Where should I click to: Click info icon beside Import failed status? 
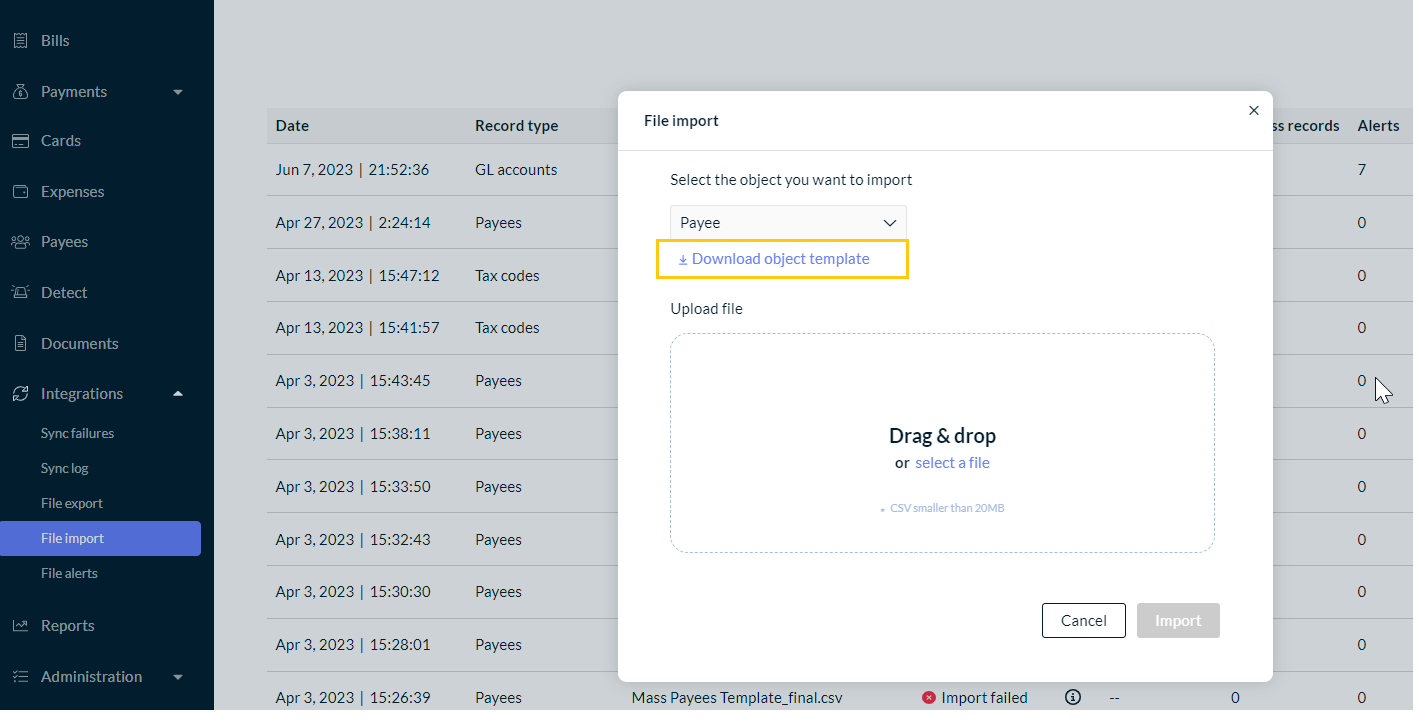(1073, 697)
